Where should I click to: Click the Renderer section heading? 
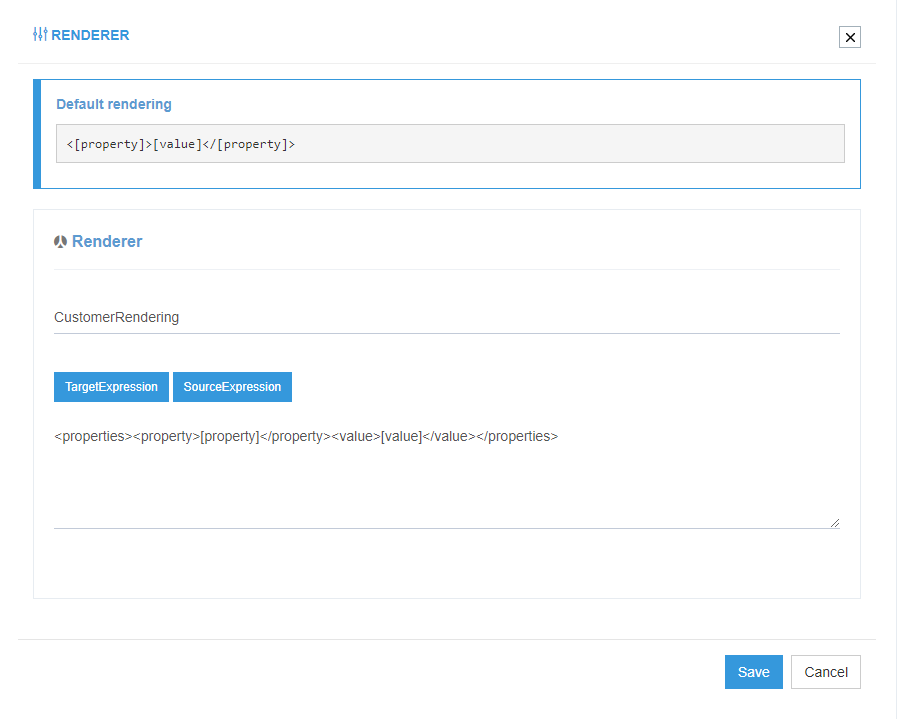106,241
